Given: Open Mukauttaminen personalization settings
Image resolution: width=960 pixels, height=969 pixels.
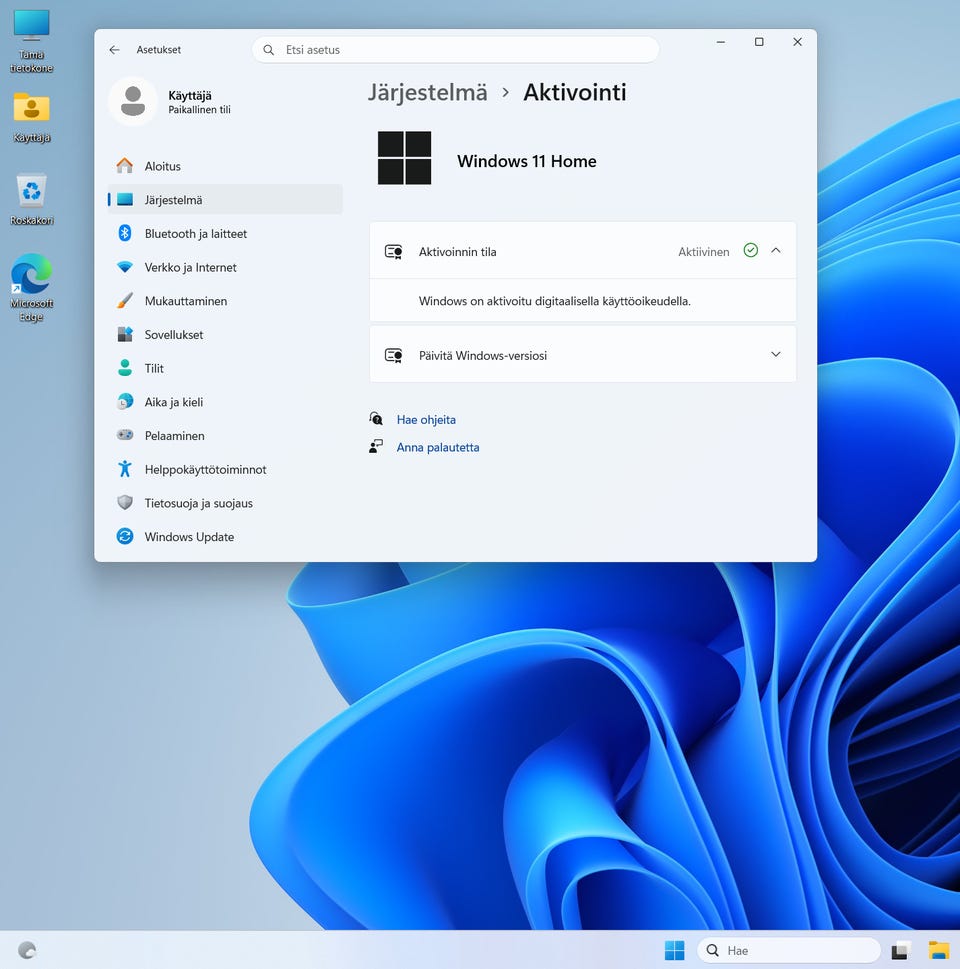Looking at the screenshot, I should tap(185, 301).
